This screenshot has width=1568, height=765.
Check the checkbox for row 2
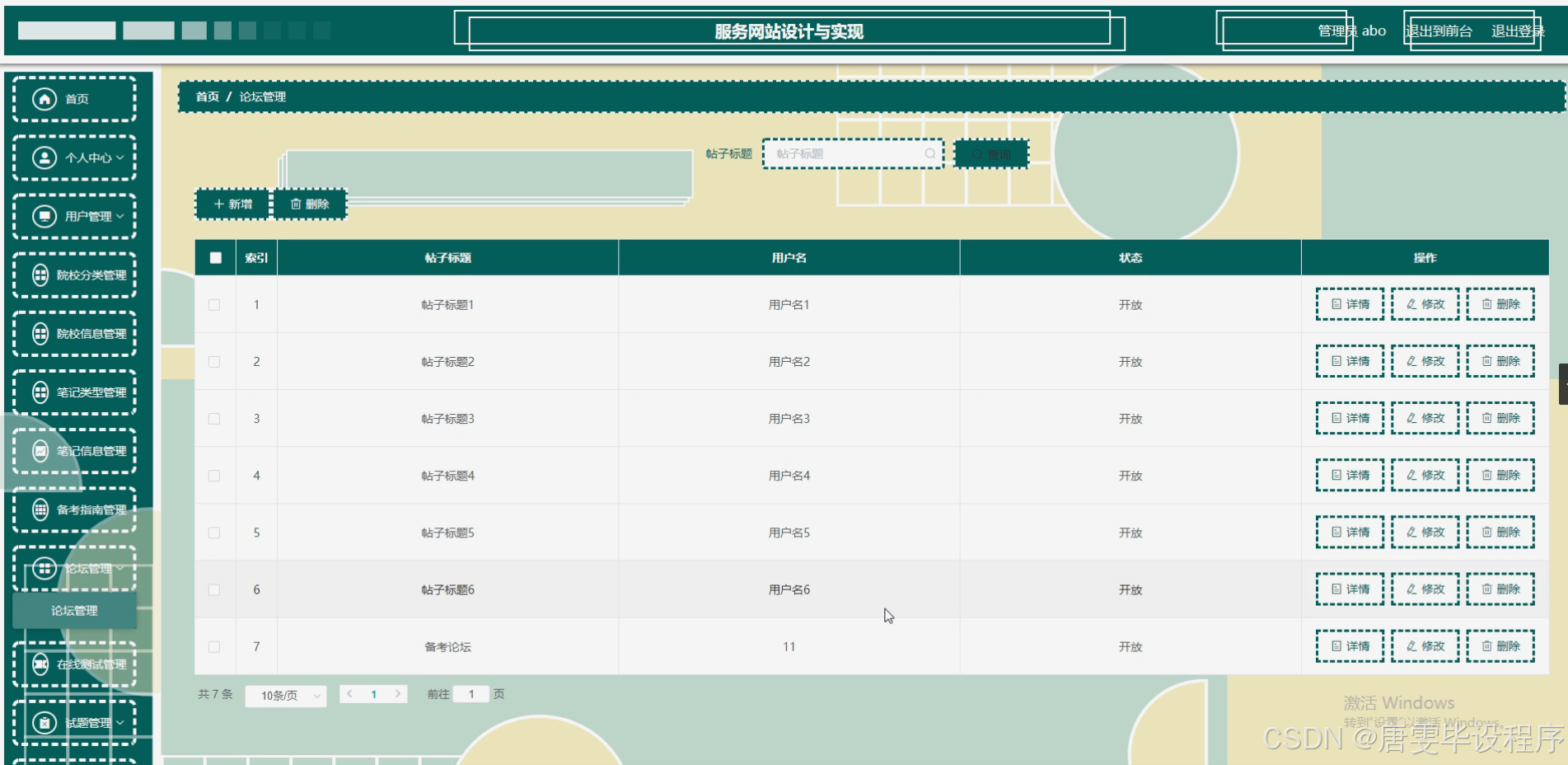coord(214,362)
